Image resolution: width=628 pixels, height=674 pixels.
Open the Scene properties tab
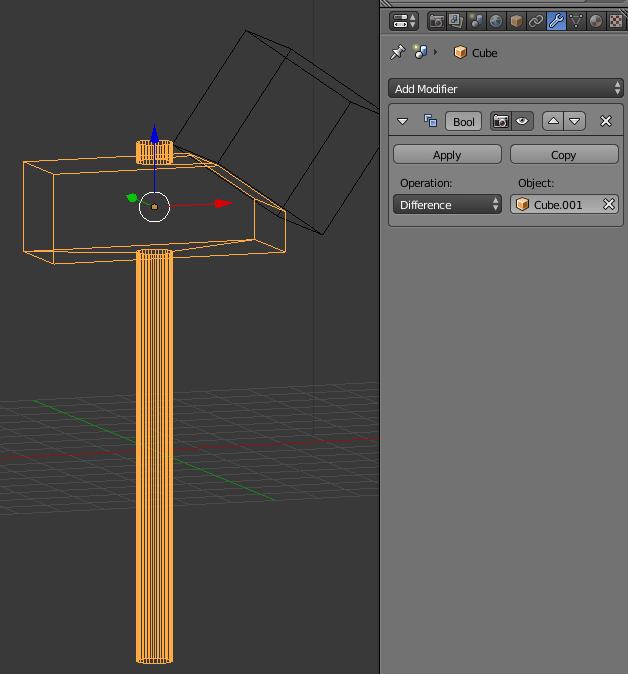(x=476, y=21)
